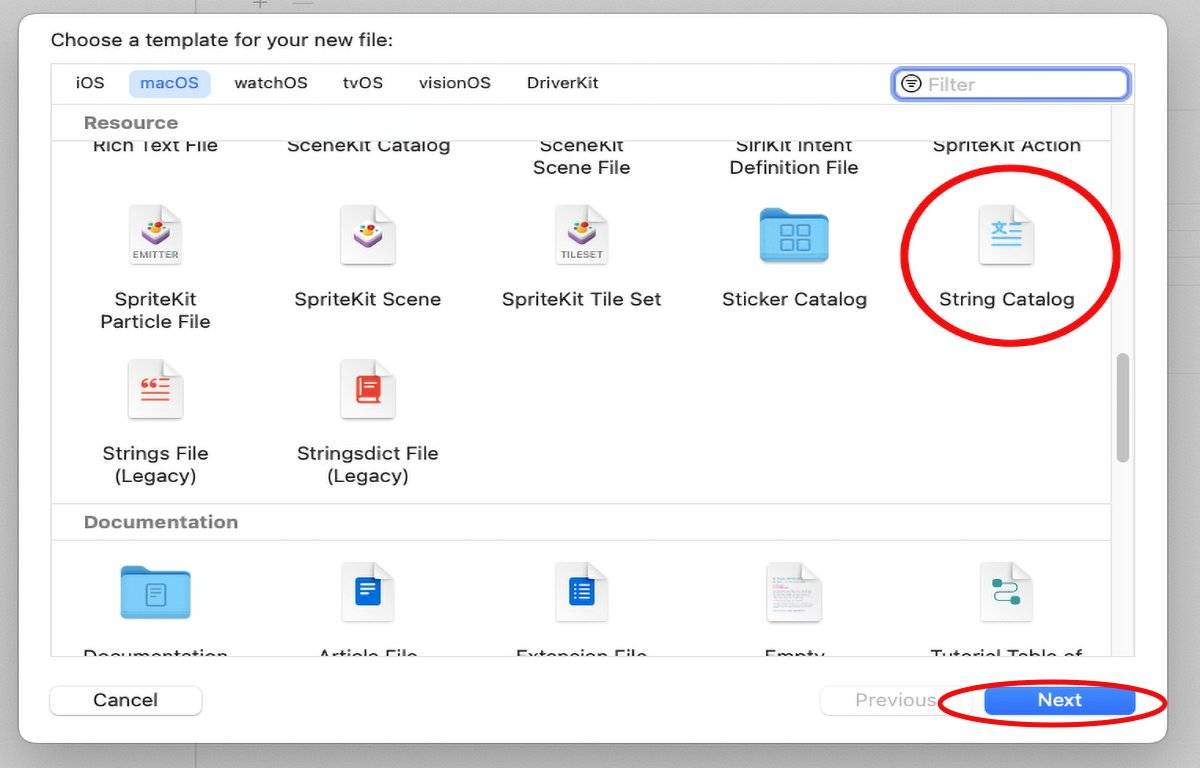Image resolution: width=1200 pixels, height=768 pixels.
Task: Choose the Extension File template icon
Action: (x=581, y=592)
